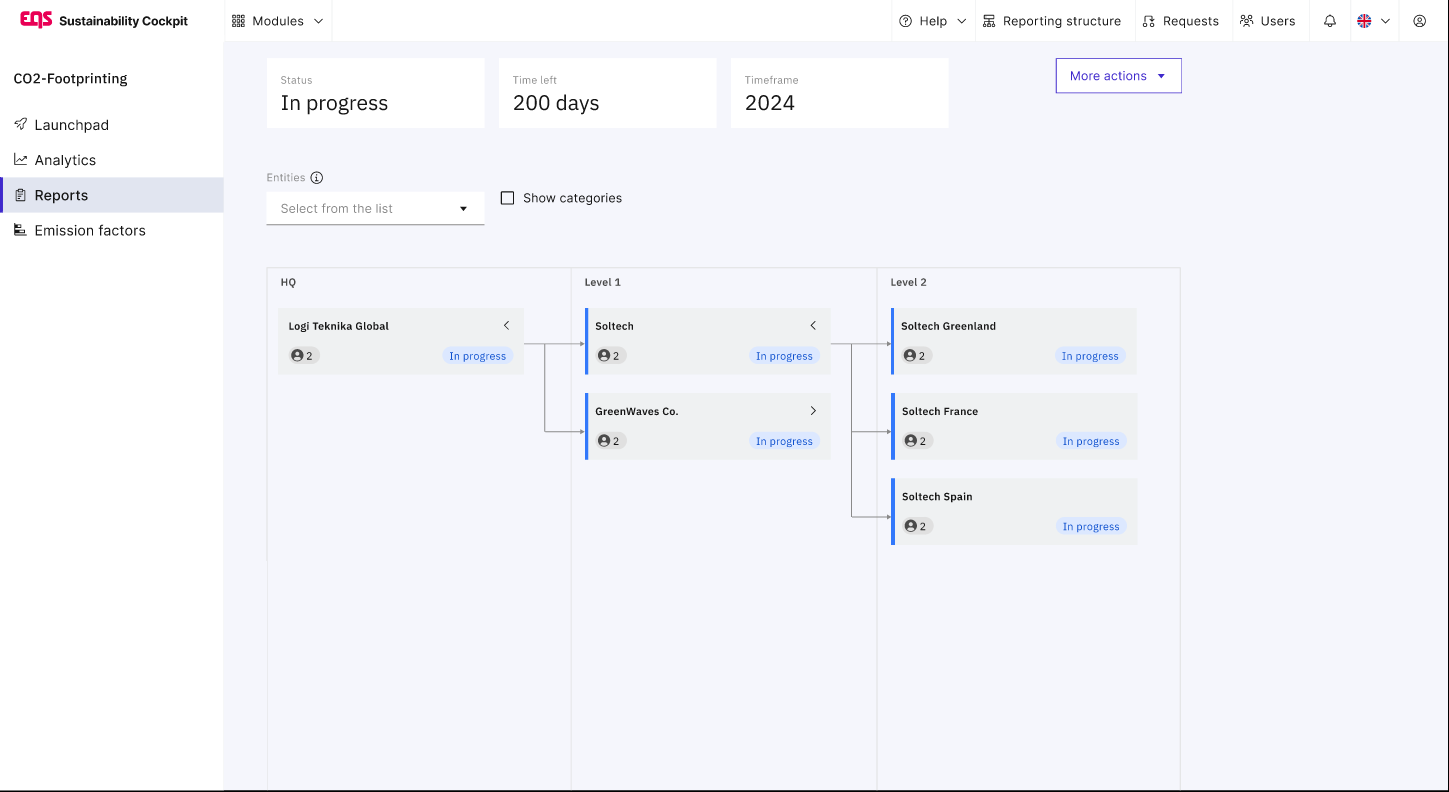Viewport: 1449px width, 792px height.
Task: Collapse the Soltech entity chevron
Action: tap(813, 326)
